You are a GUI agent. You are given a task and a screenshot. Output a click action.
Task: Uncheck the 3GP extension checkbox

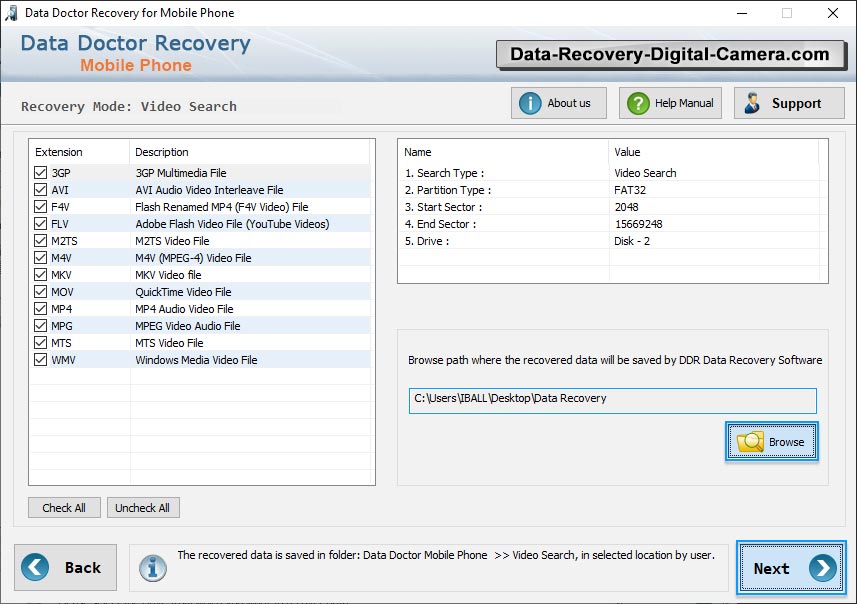click(40, 173)
